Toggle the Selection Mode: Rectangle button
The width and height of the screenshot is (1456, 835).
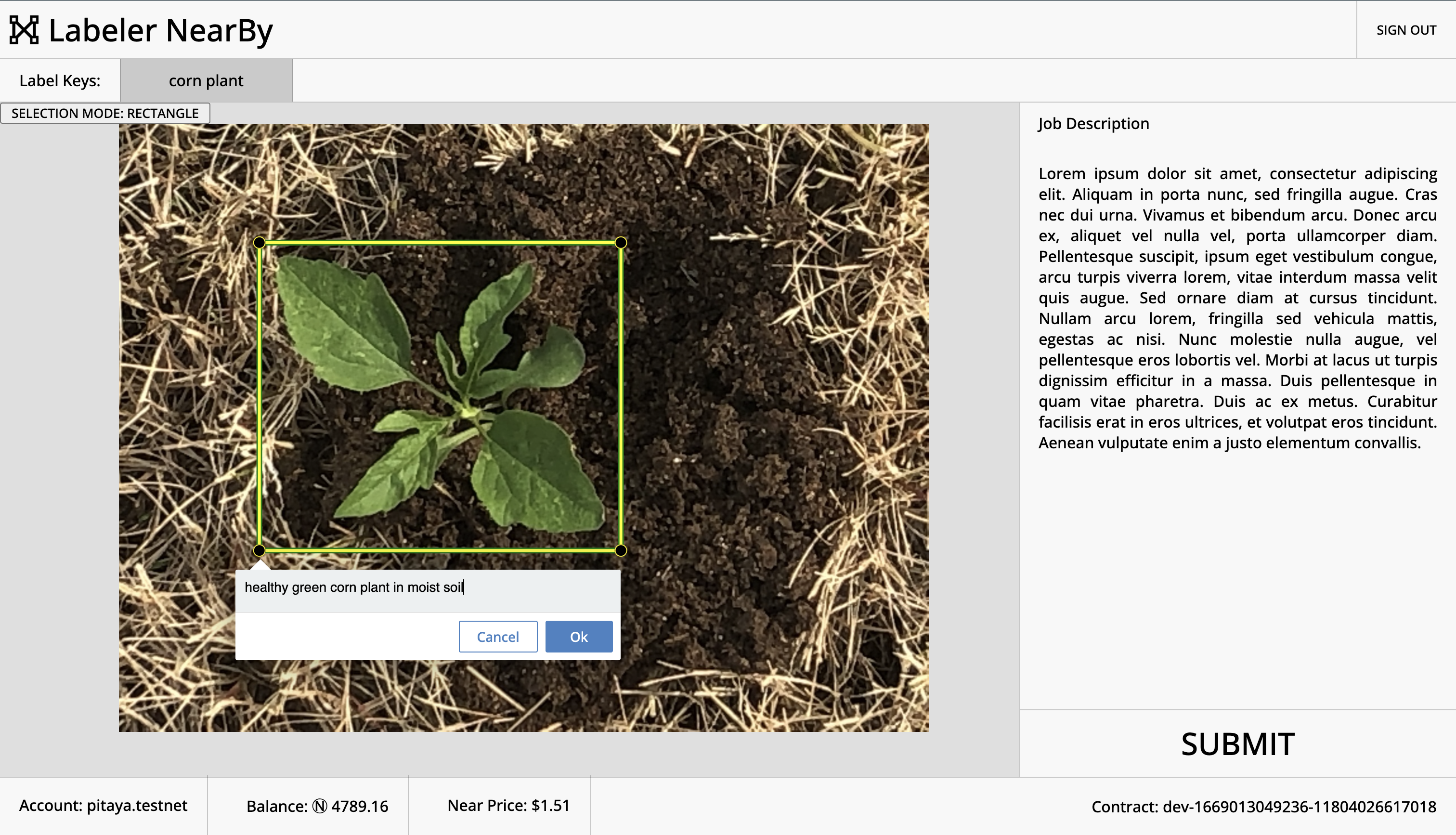(105, 113)
